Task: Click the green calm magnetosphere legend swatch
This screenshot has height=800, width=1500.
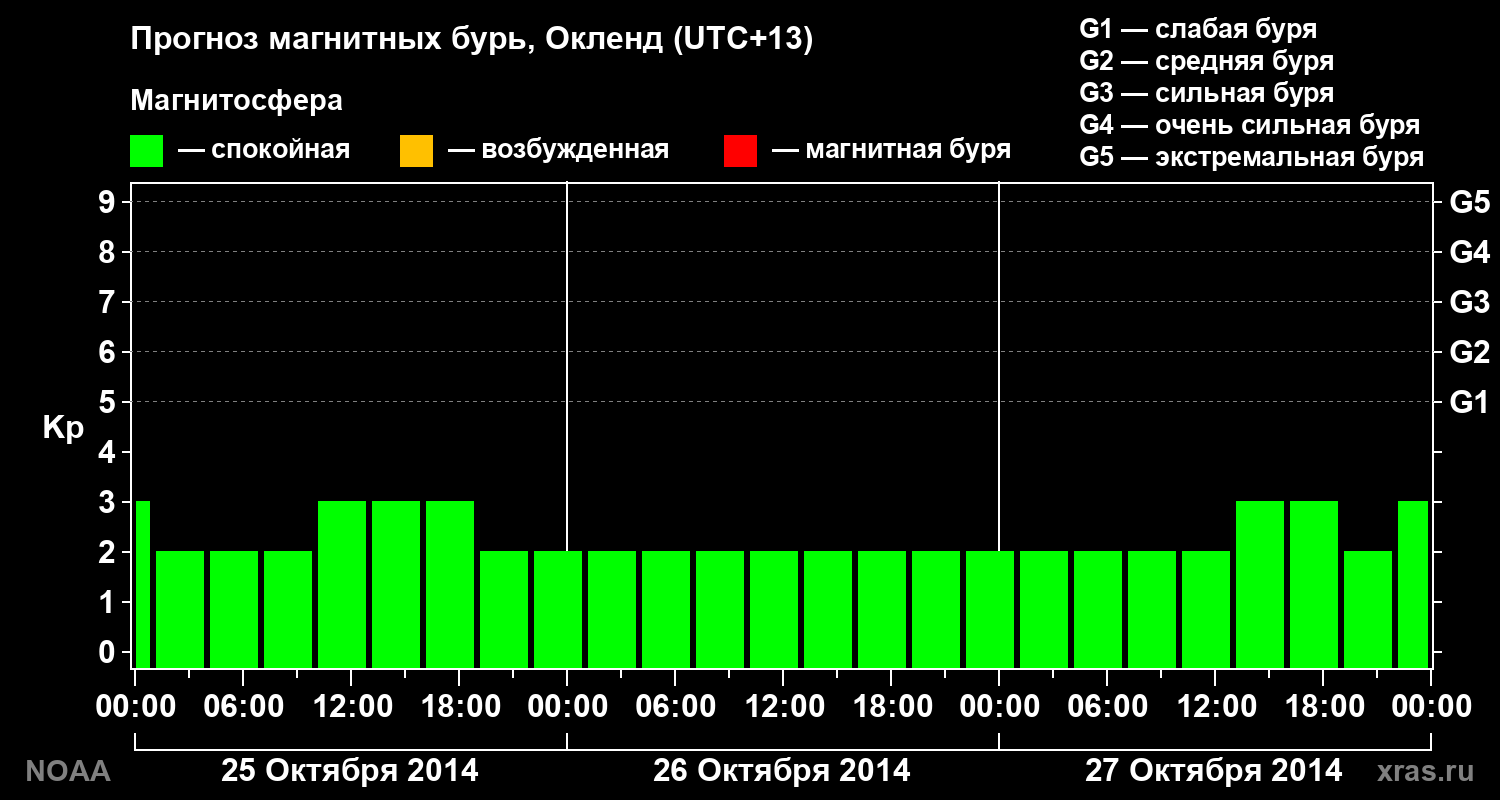Action: coord(147,151)
